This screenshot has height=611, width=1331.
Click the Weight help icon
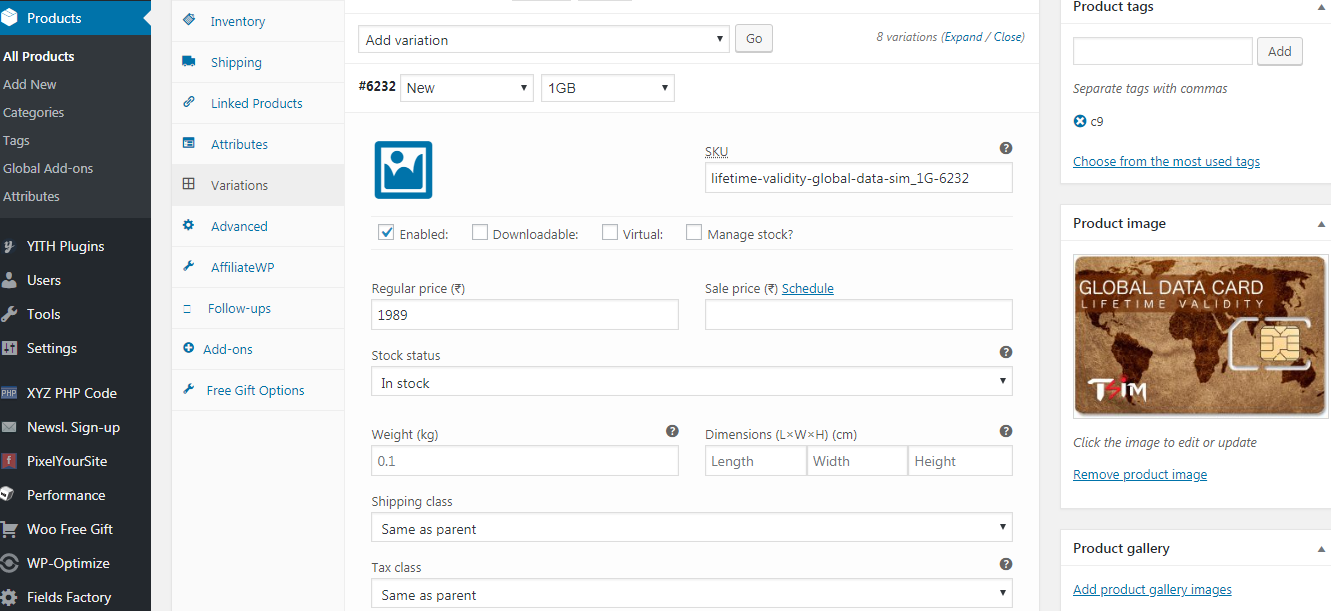click(x=672, y=431)
